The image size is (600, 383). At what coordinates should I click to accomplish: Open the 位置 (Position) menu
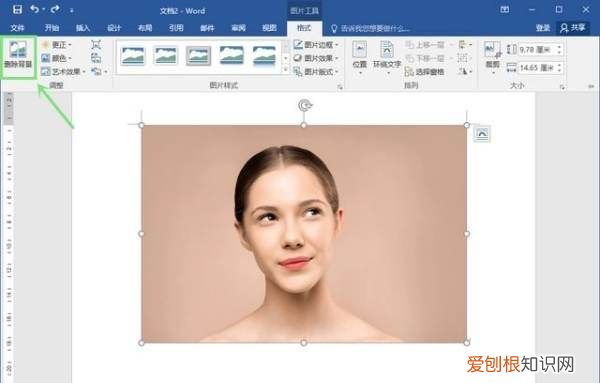[x=360, y=58]
